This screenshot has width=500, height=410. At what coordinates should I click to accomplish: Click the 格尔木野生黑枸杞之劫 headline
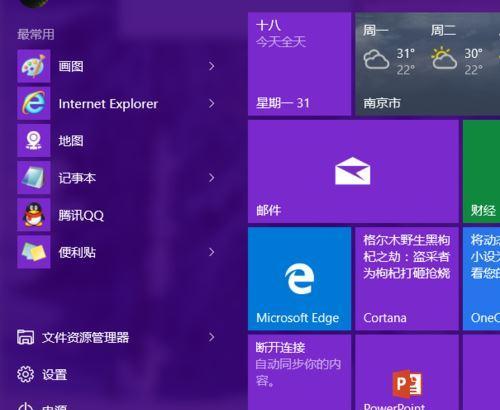click(407, 256)
